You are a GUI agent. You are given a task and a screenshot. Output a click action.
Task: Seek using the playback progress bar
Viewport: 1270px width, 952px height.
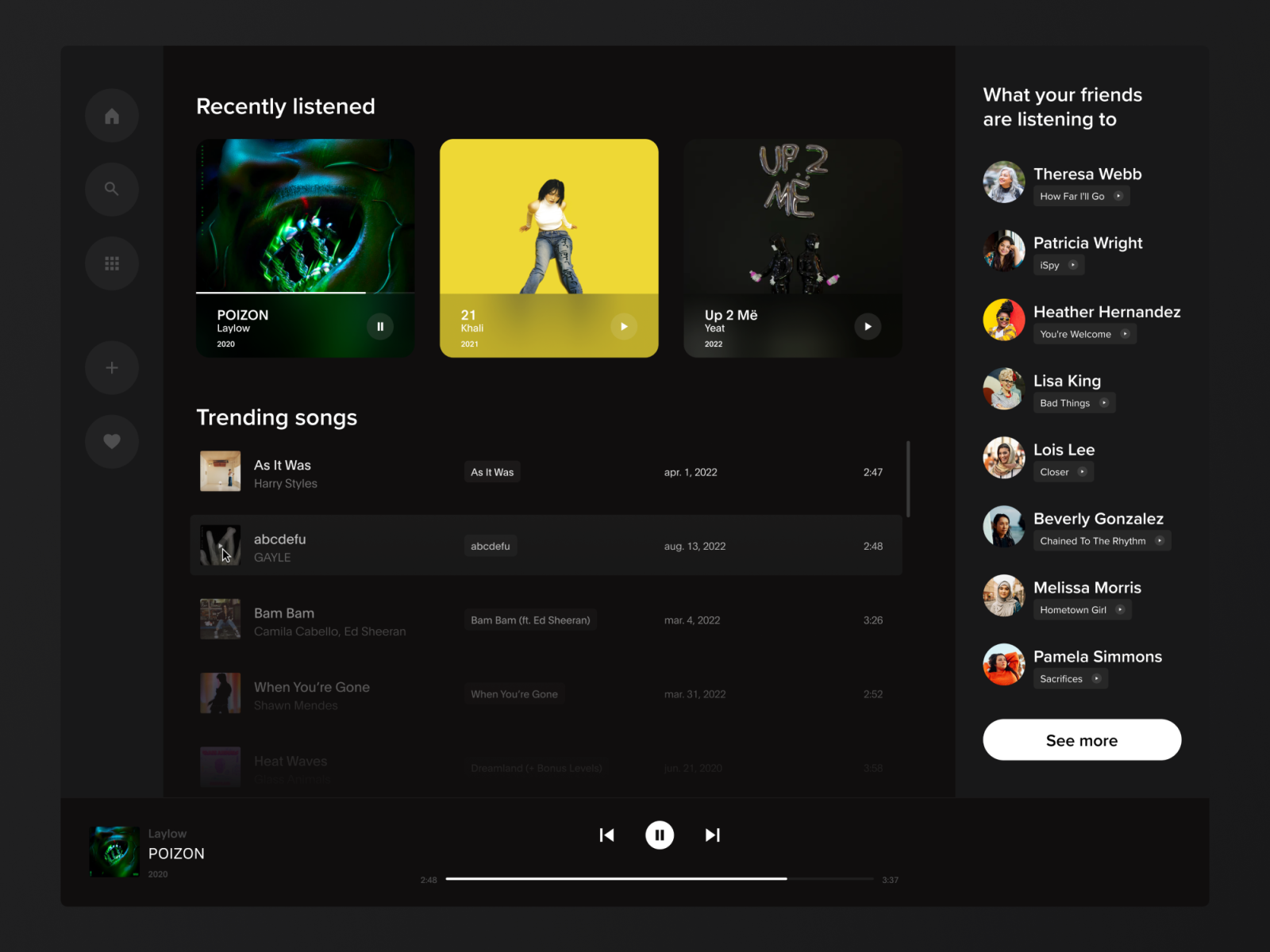pos(659,878)
